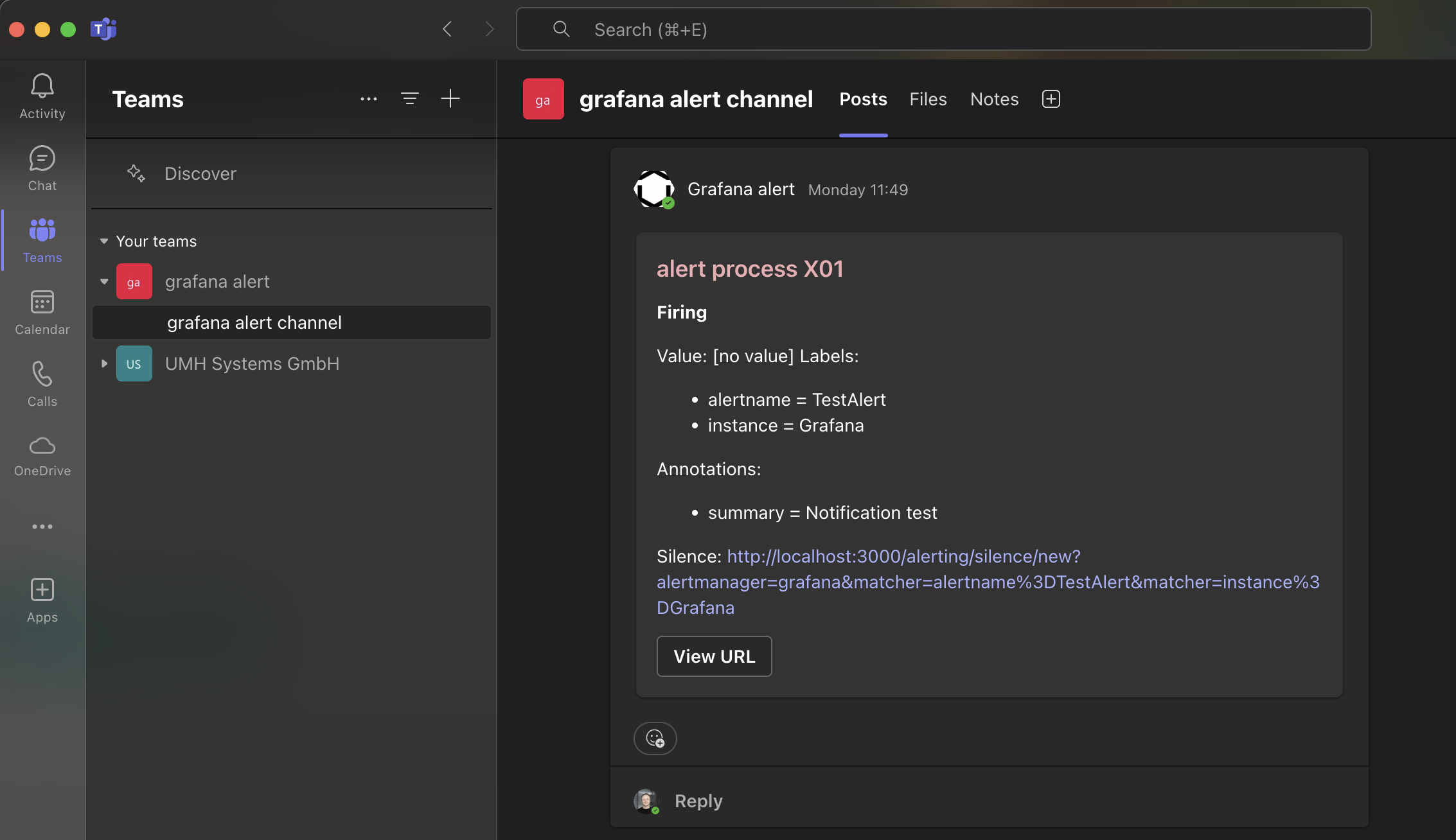This screenshot has width=1456, height=840.
Task: Go back using the back arrow
Action: [447, 30]
